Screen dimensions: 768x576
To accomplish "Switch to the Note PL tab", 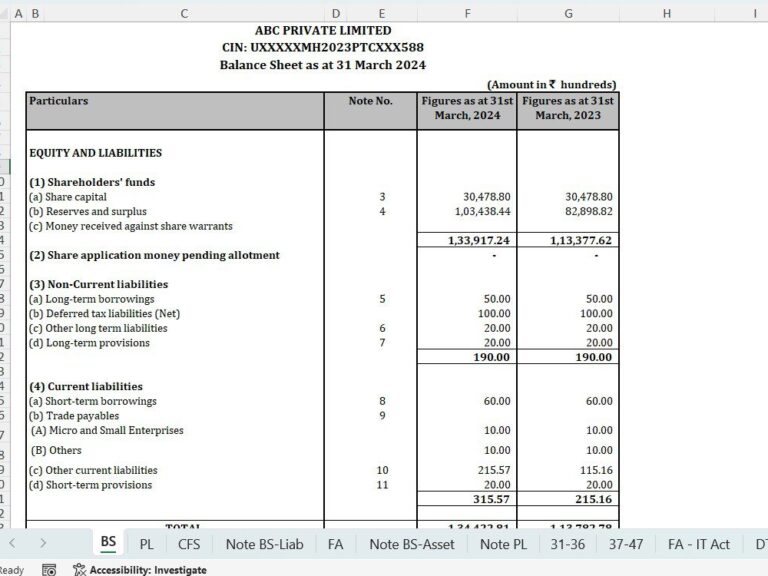I will click(x=503, y=544).
